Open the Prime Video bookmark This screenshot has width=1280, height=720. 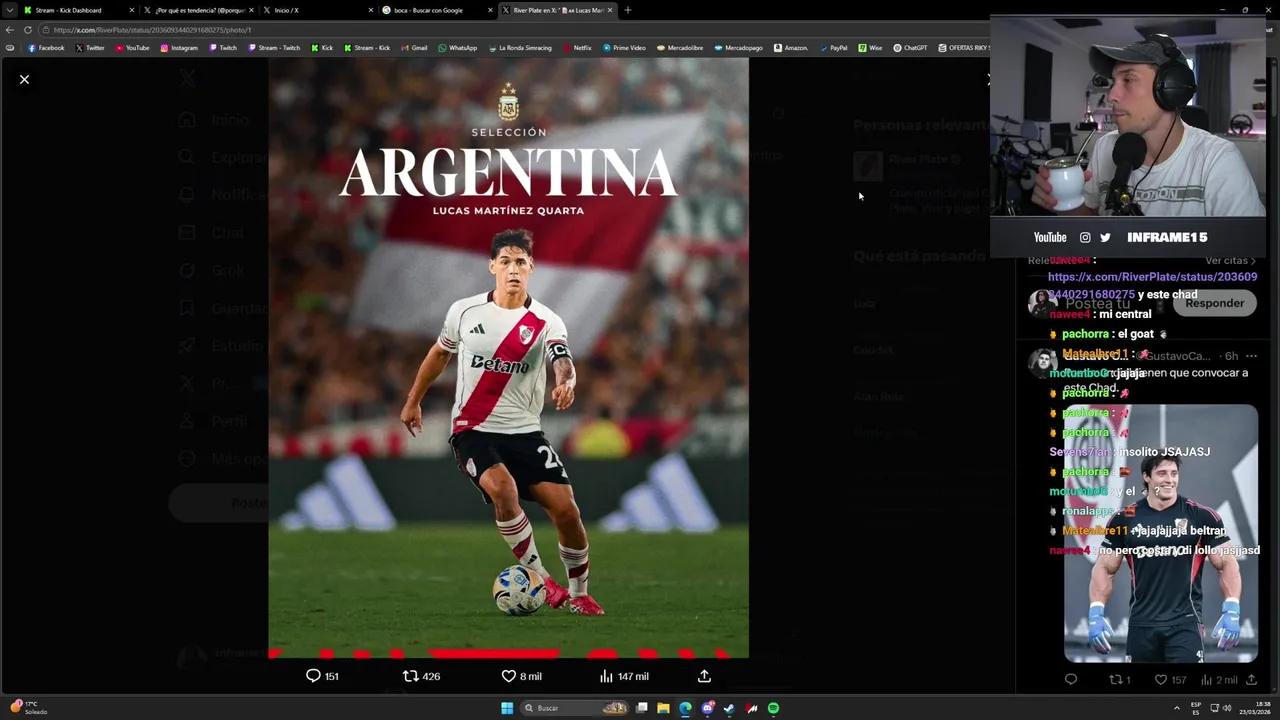coord(624,48)
